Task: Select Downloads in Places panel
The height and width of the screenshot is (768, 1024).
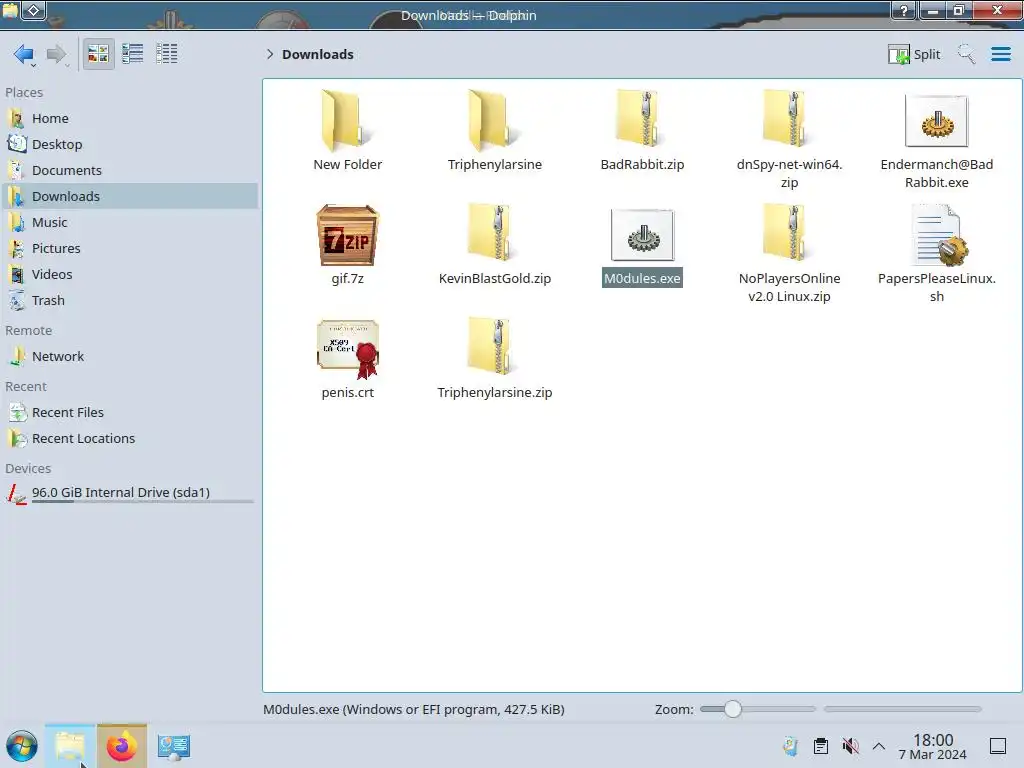Action: pos(131,197)
